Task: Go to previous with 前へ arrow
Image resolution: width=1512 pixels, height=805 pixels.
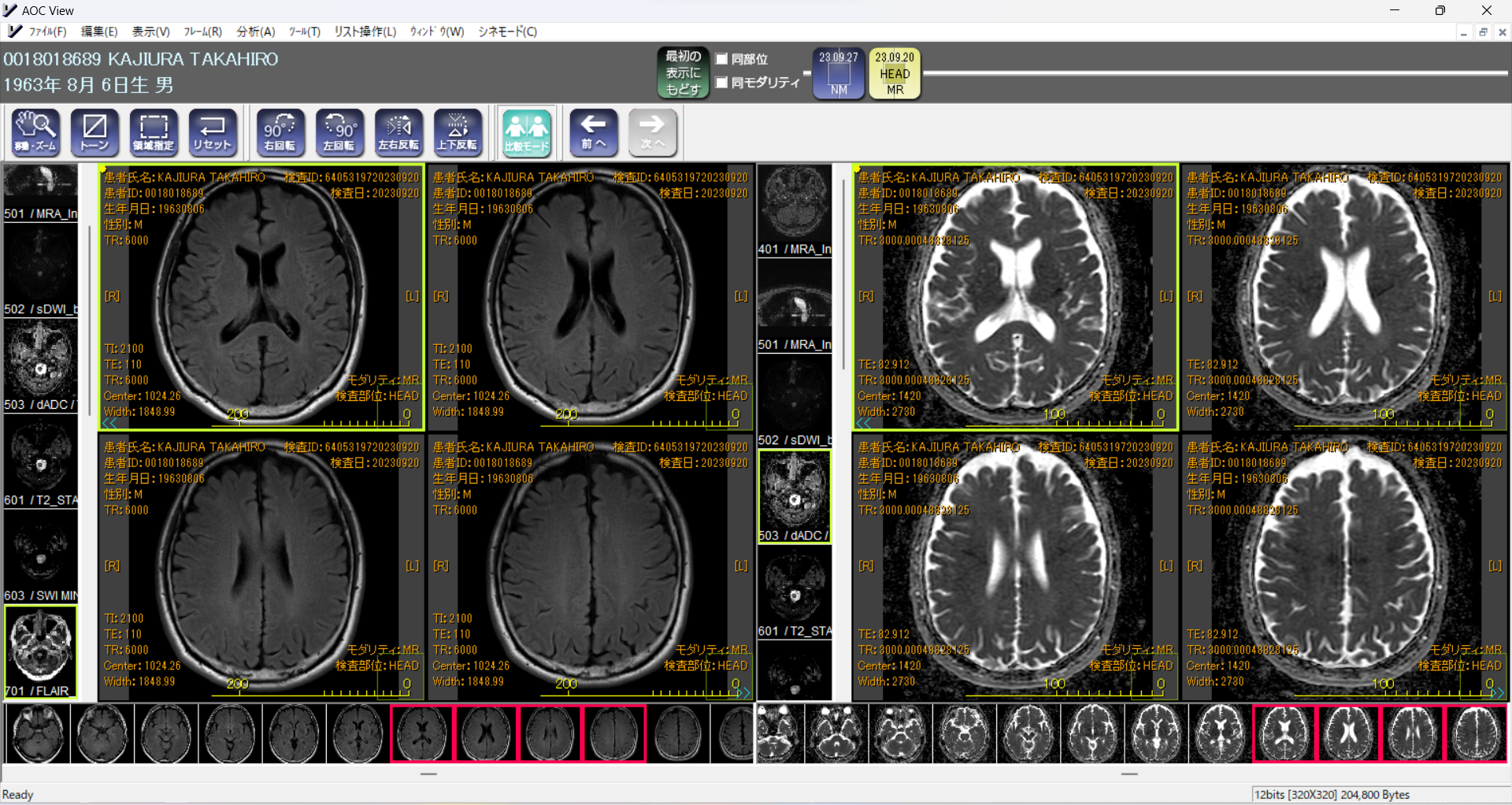Action: [x=594, y=132]
